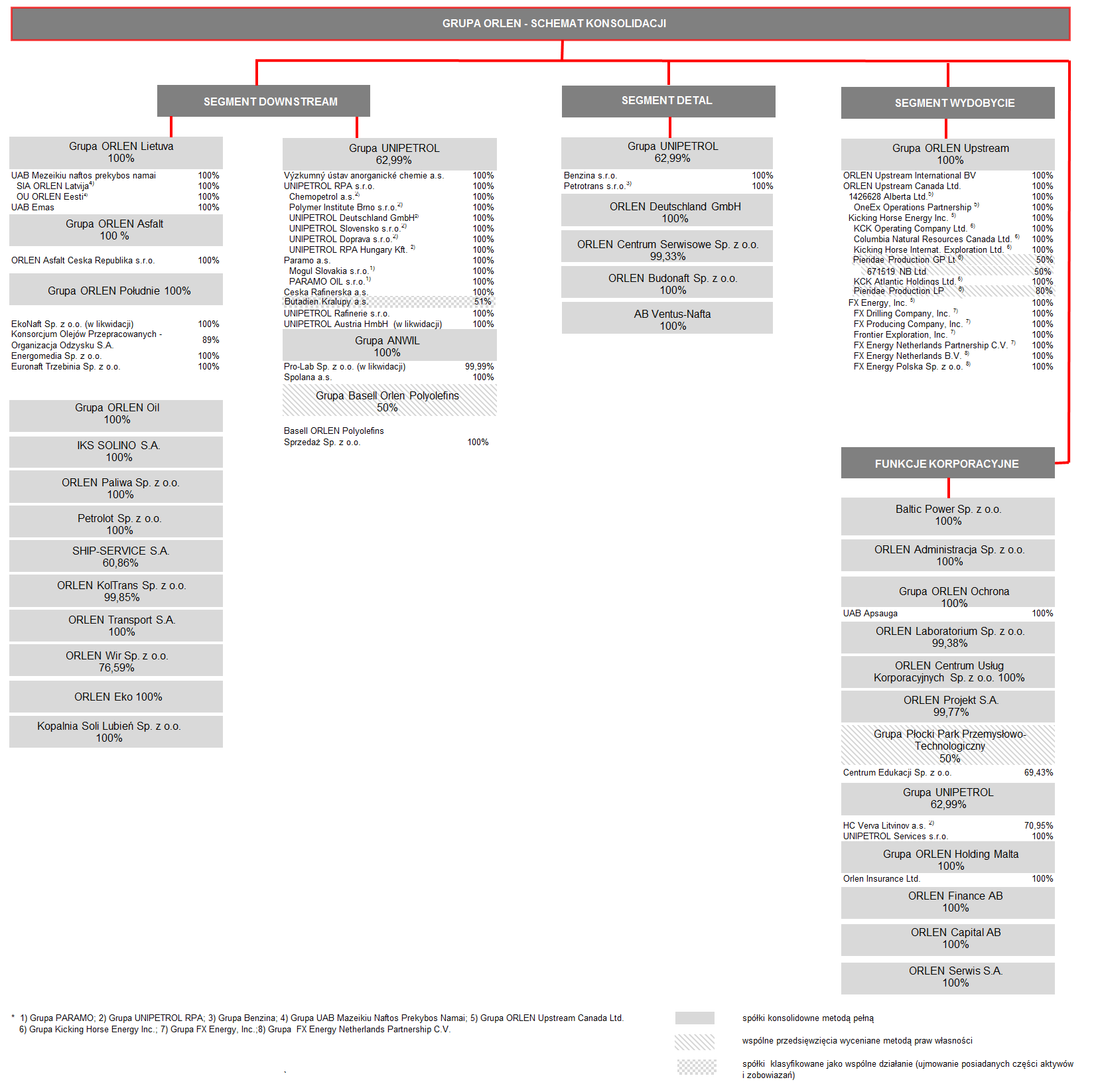The image size is (1098, 1092).
Task: Click ORLEN Budonaft Sp. z o.o. box
Action: point(667,283)
